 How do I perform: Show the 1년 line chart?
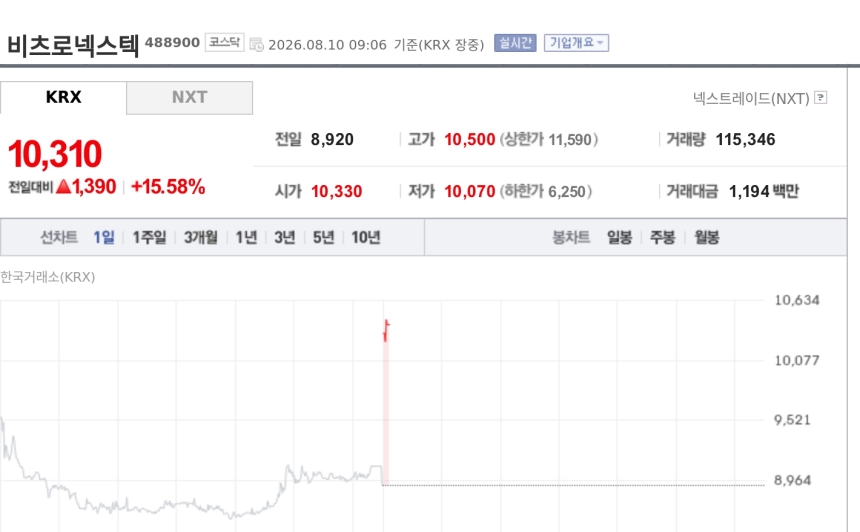click(x=246, y=237)
